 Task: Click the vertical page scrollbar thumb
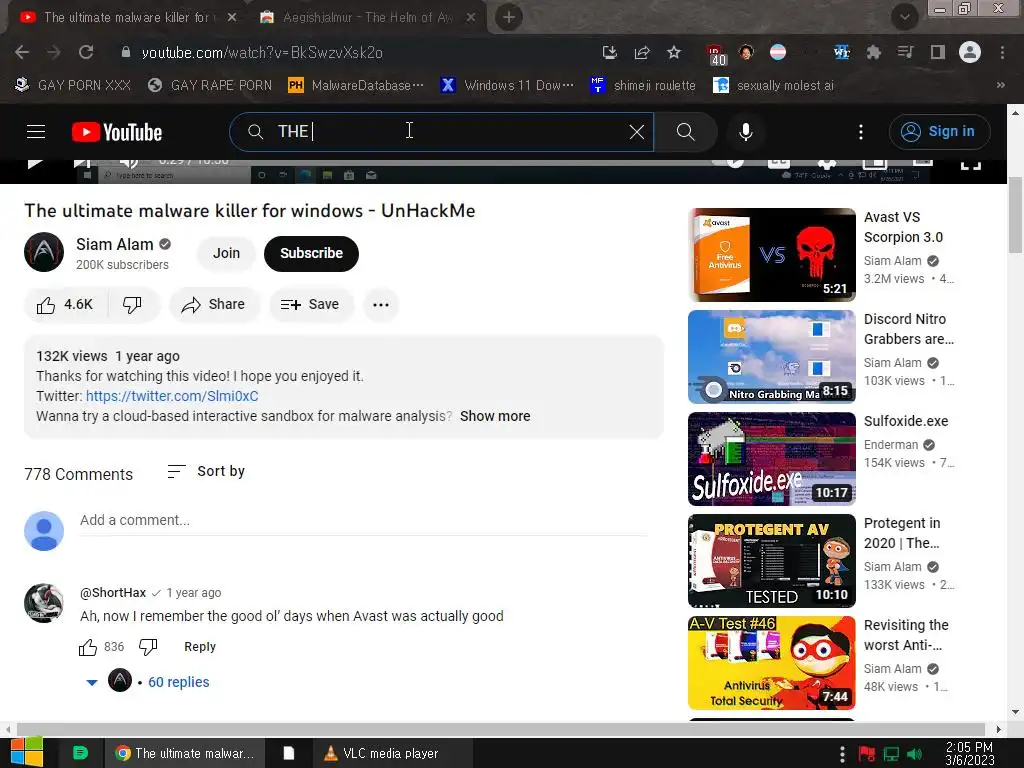tap(1015, 215)
